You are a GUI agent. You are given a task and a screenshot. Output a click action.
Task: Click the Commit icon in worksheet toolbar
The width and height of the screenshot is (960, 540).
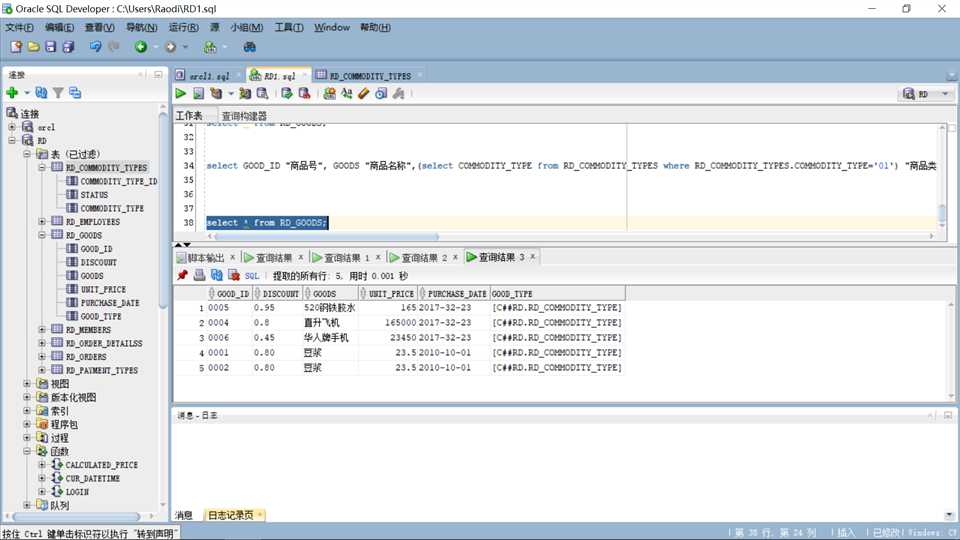click(287, 93)
